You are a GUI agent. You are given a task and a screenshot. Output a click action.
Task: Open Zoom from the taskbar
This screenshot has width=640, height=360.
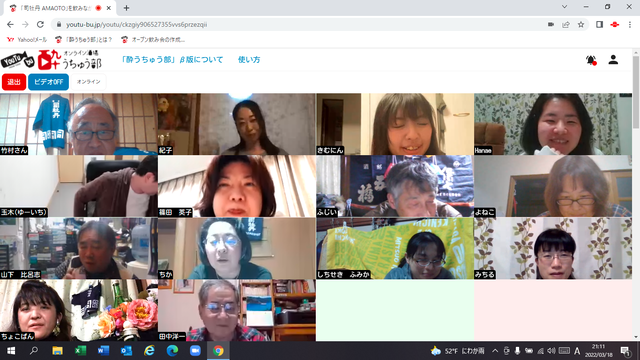point(195,351)
